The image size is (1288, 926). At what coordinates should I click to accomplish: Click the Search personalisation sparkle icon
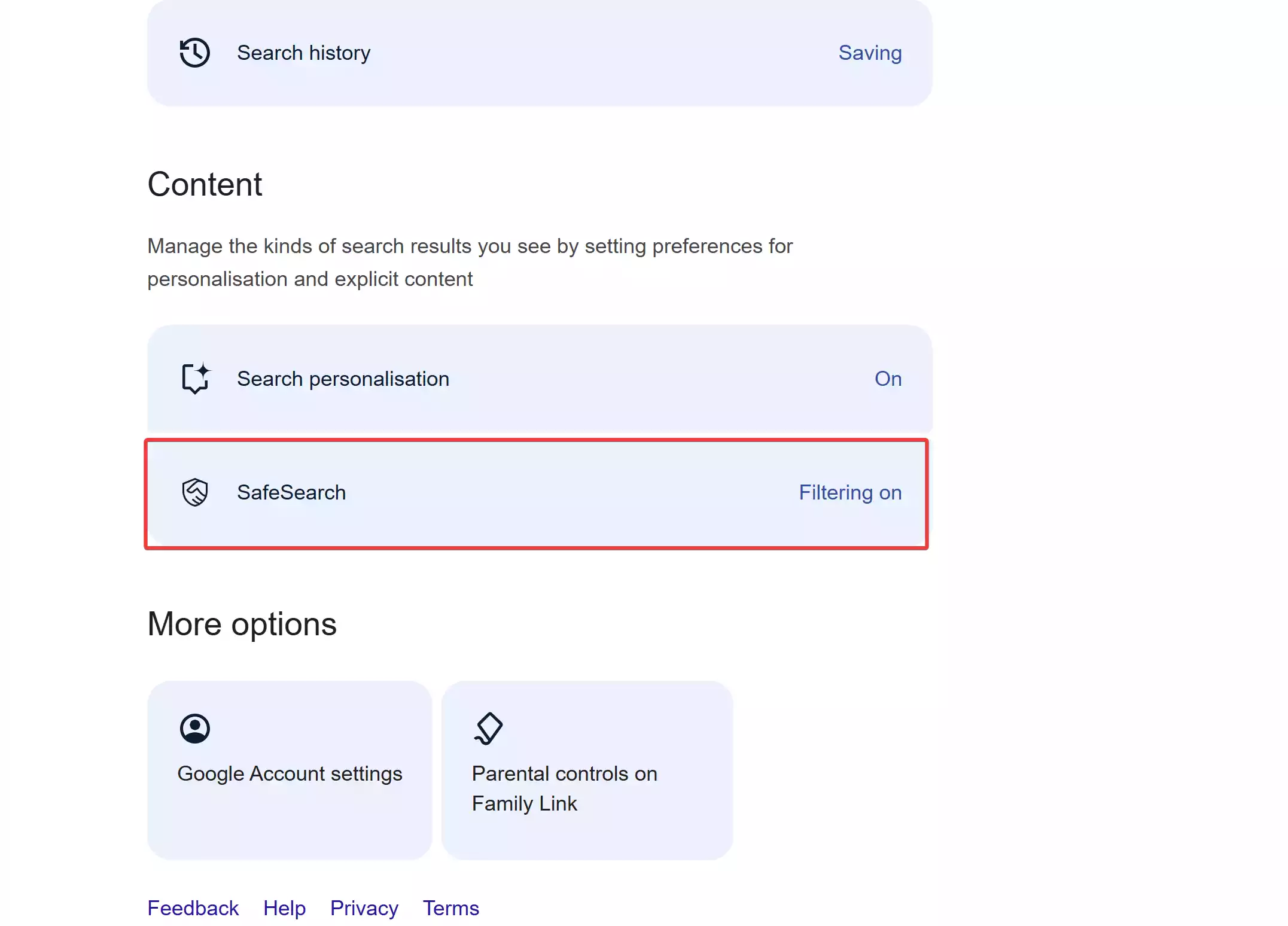194,378
